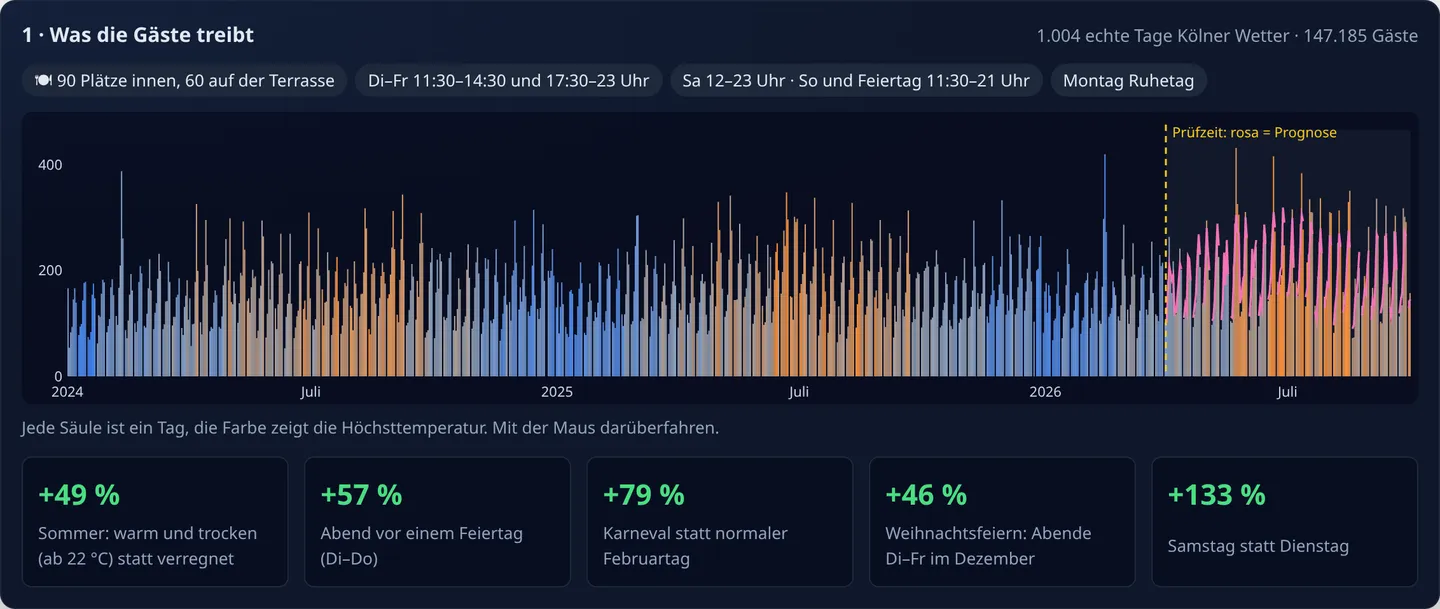Click the 2026 x-axis label
This screenshot has width=1440, height=609.
tap(1045, 392)
